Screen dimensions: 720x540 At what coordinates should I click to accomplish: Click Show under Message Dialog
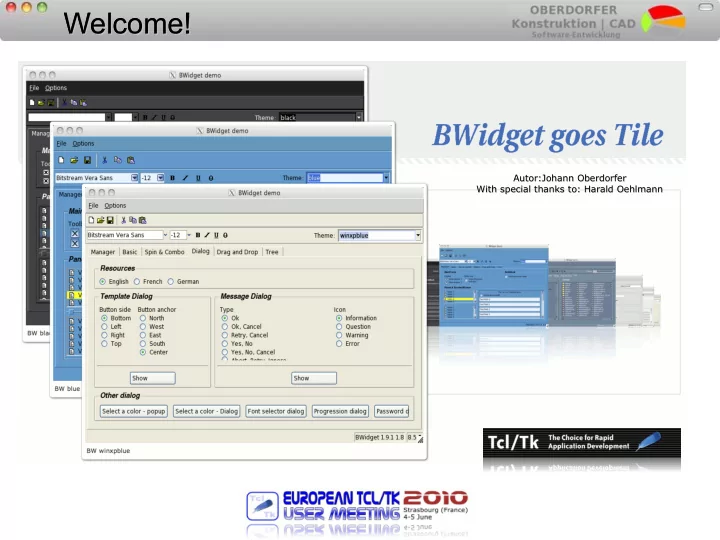coord(314,378)
